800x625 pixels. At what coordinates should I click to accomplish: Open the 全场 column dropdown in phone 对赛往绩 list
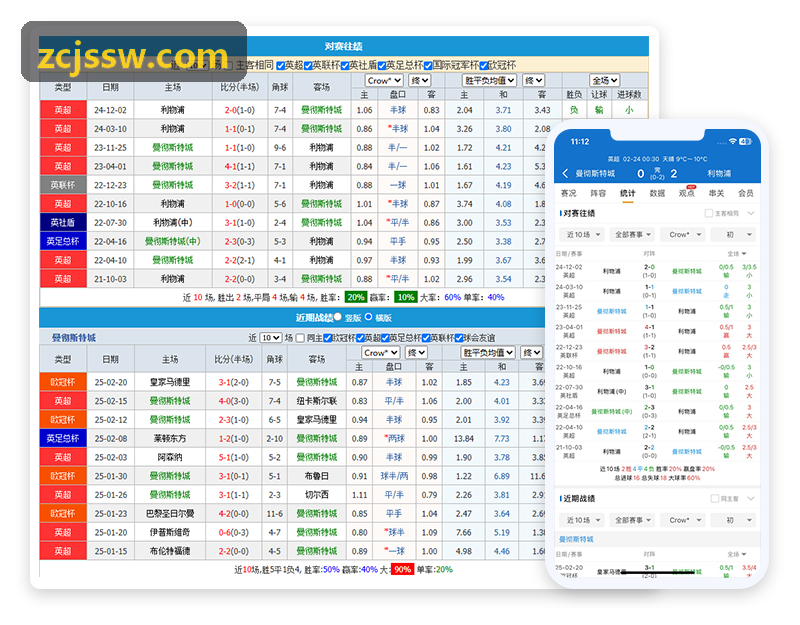click(737, 254)
